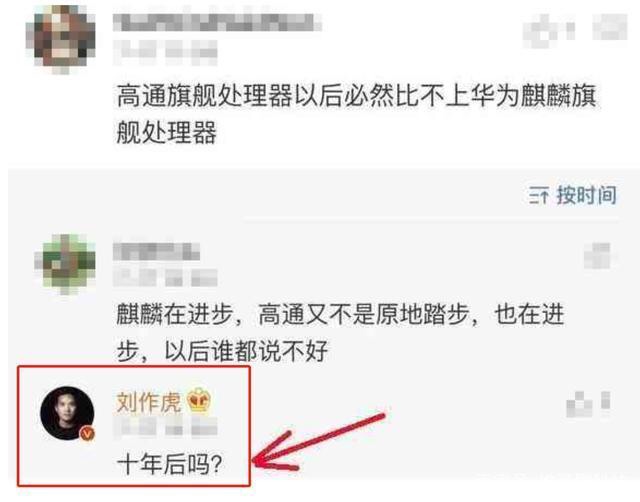640x502 pixels.
Task: Click the sort arrow icon beside 按时间
Action: (539, 195)
